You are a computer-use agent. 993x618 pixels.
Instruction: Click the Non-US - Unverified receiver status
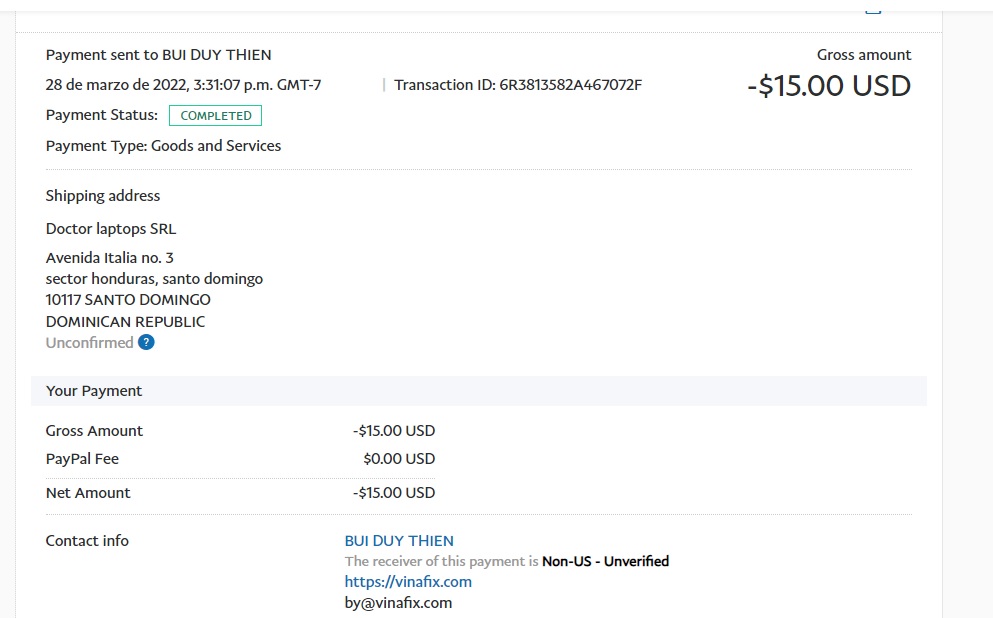point(605,561)
